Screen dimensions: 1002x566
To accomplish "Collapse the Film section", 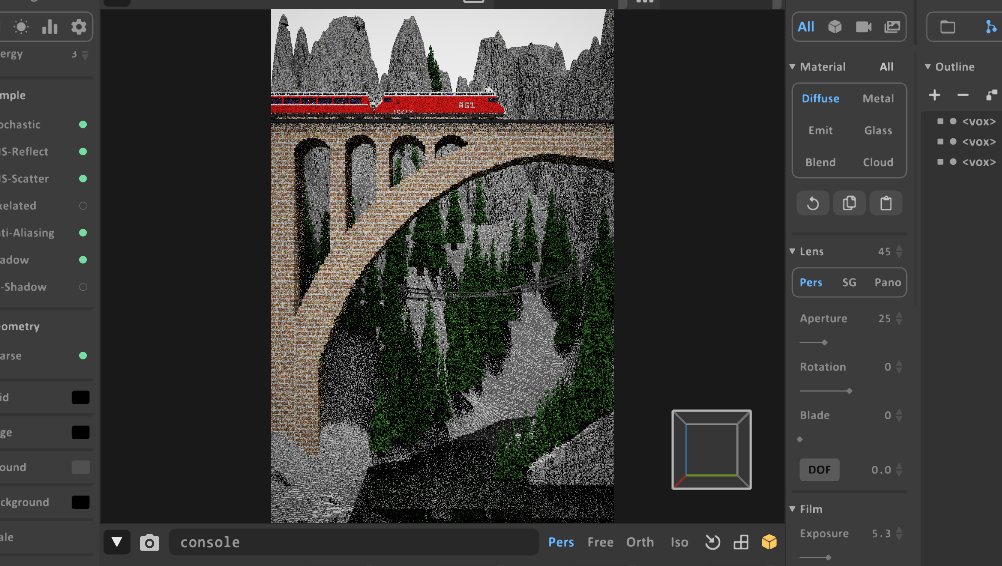I will 792,509.
